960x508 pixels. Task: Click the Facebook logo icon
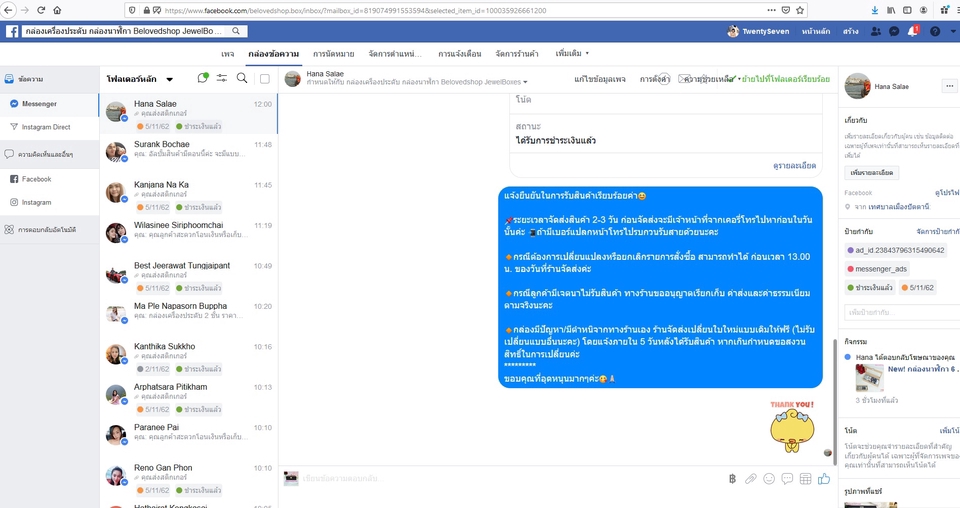12,31
